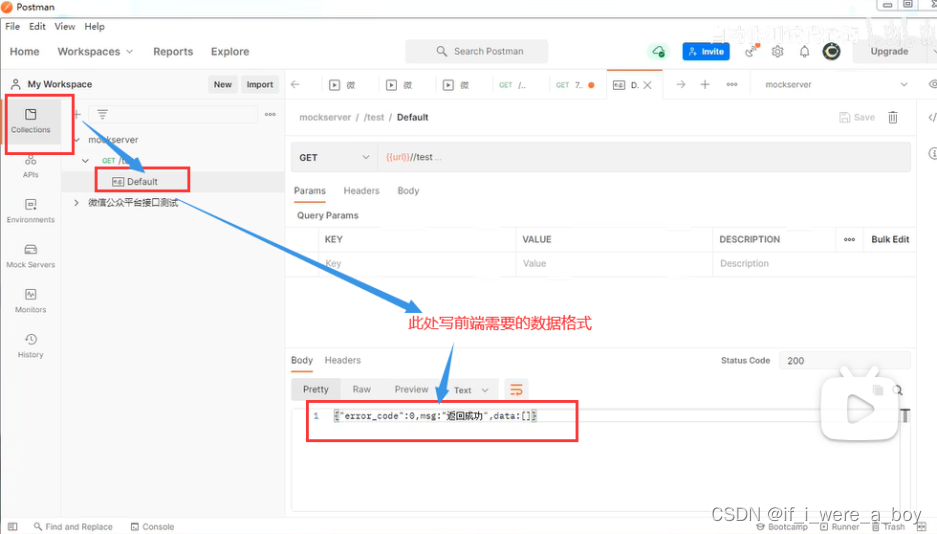Go to next tab with right arrow

681,84
